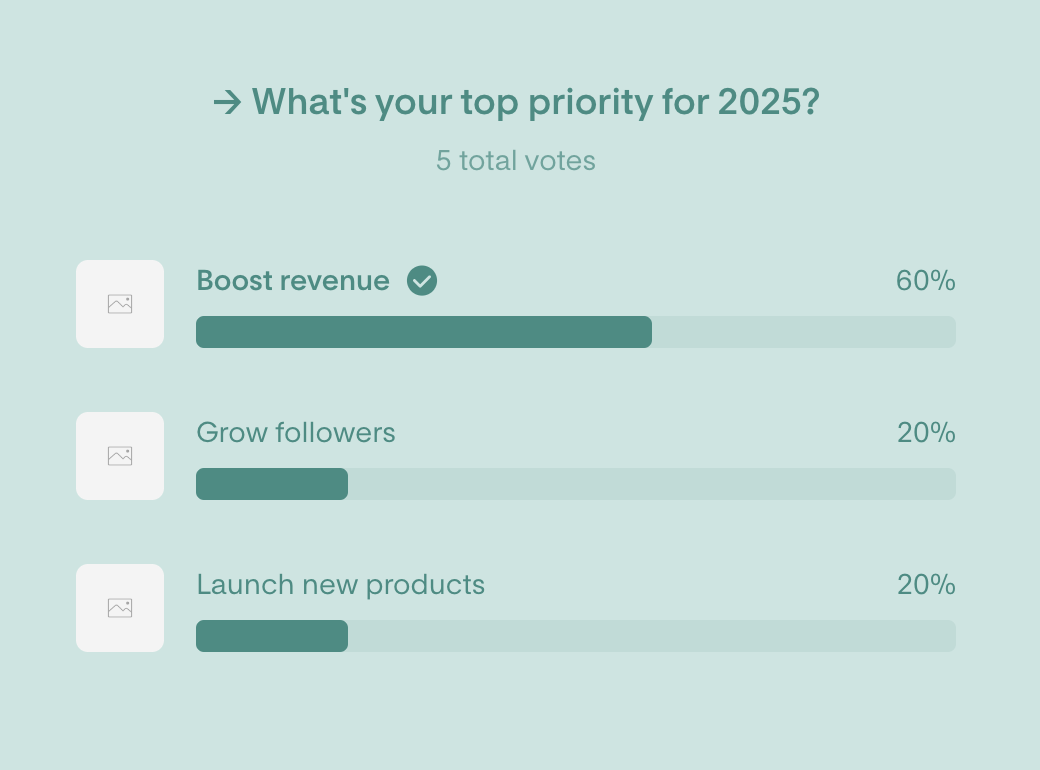Viewport: 1040px width, 770px height.
Task: Click the unfilled part of Boost revenue bar
Action: pyautogui.click(x=804, y=332)
